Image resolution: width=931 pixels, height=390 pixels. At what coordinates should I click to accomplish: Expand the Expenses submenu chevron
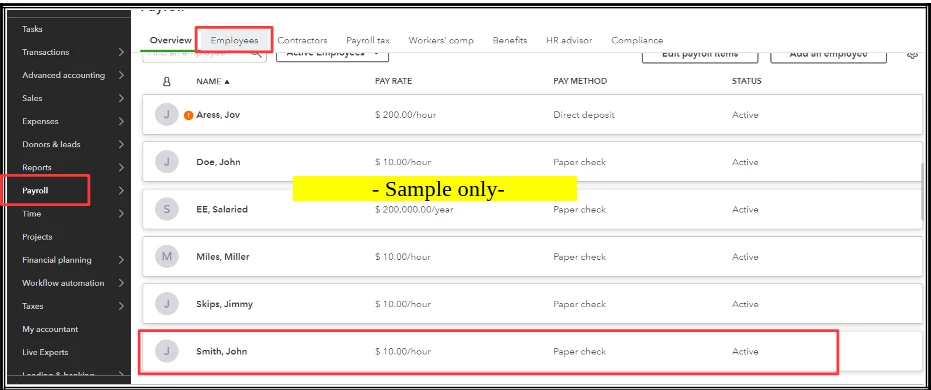tap(121, 122)
